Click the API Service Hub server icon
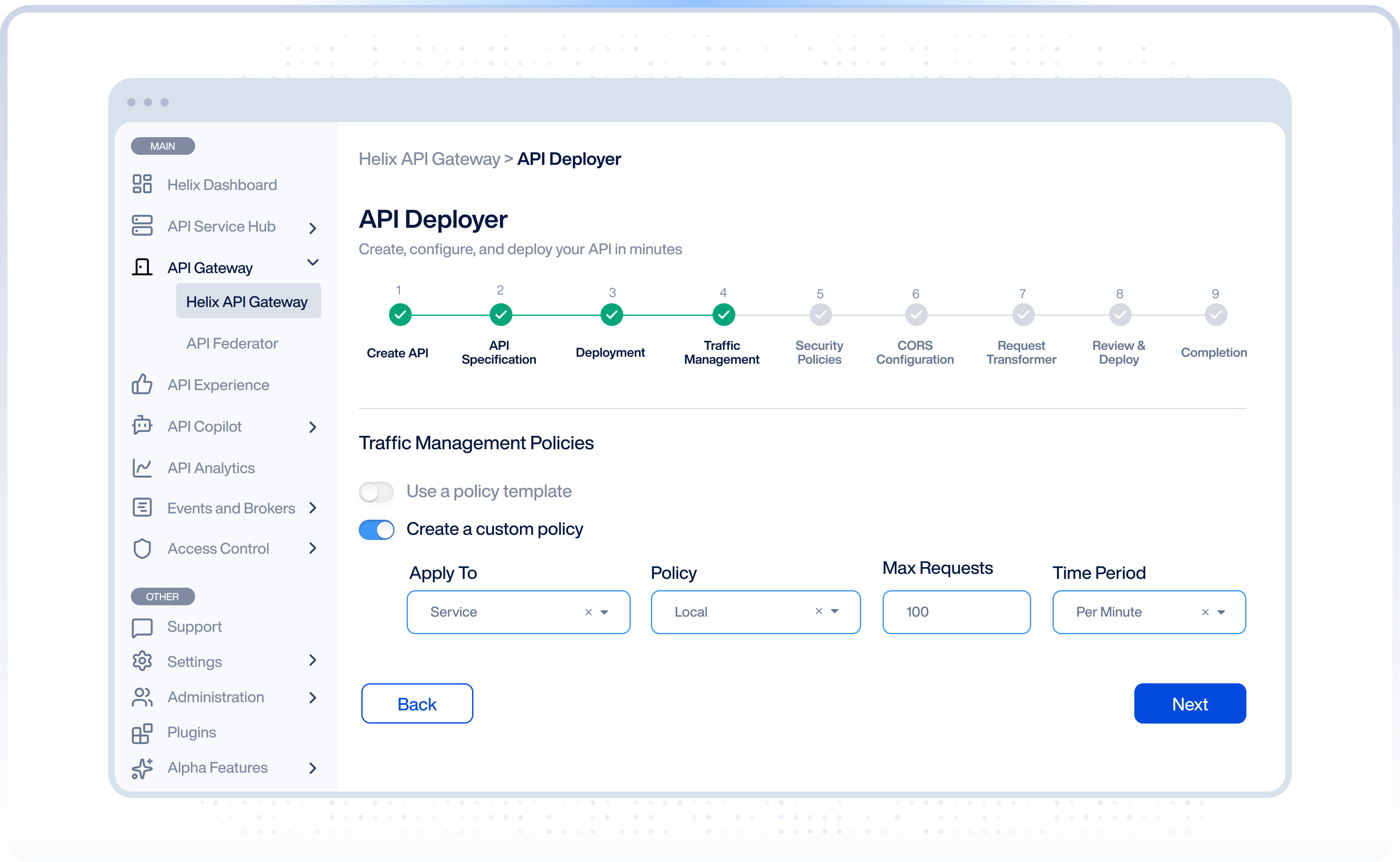The height and width of the screenshot is (862, 1400). pyautogui.click(x=142, y=226)
